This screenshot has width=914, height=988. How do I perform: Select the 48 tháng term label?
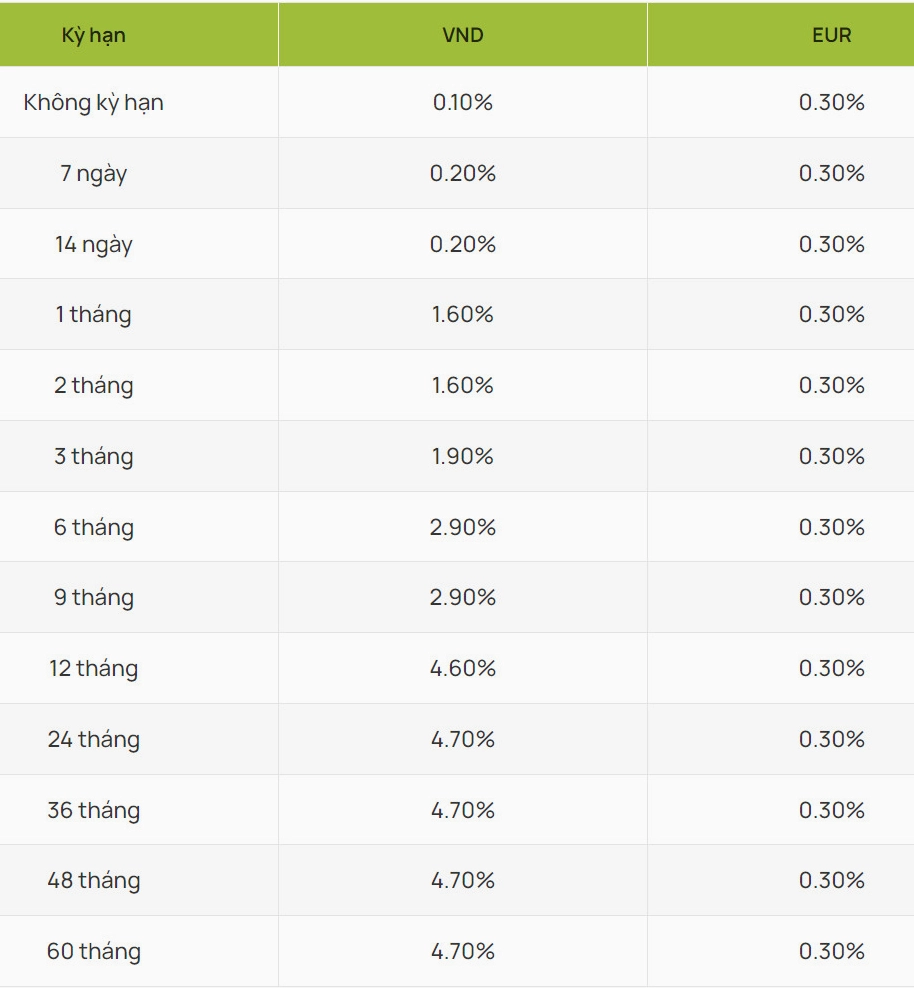93,880
